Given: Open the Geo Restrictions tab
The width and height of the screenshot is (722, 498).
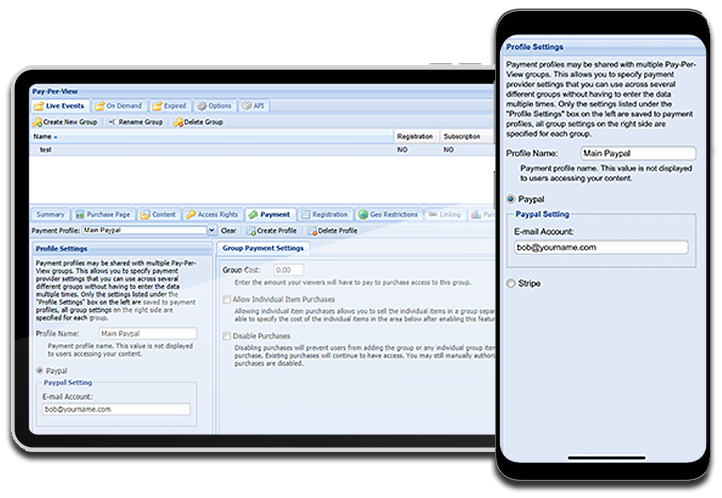Looking at the screenshot, I should [388, 214].
